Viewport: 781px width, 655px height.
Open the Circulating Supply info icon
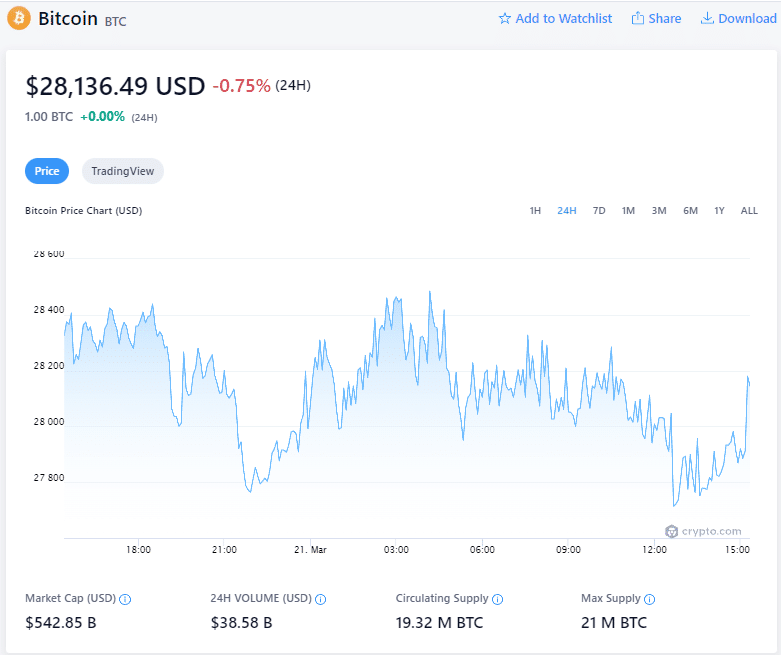498,599
